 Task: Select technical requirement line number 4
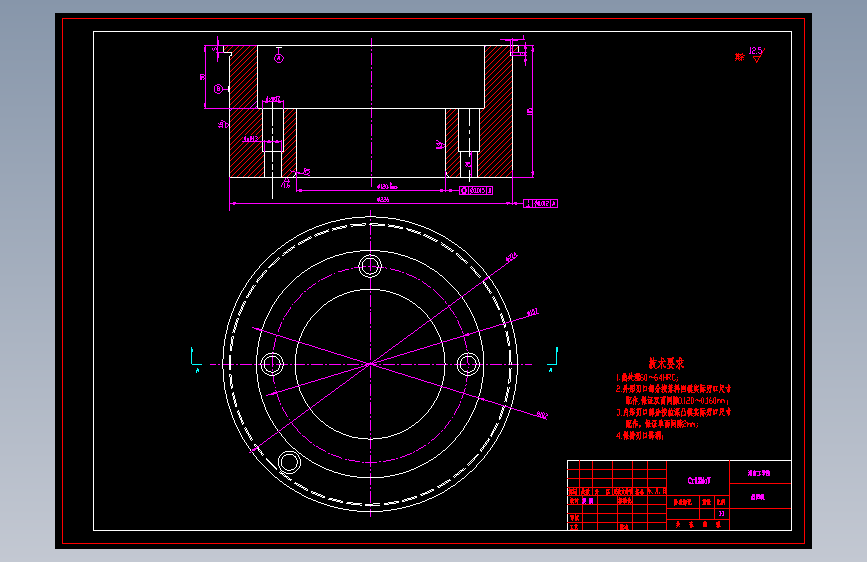click(640, 435)
